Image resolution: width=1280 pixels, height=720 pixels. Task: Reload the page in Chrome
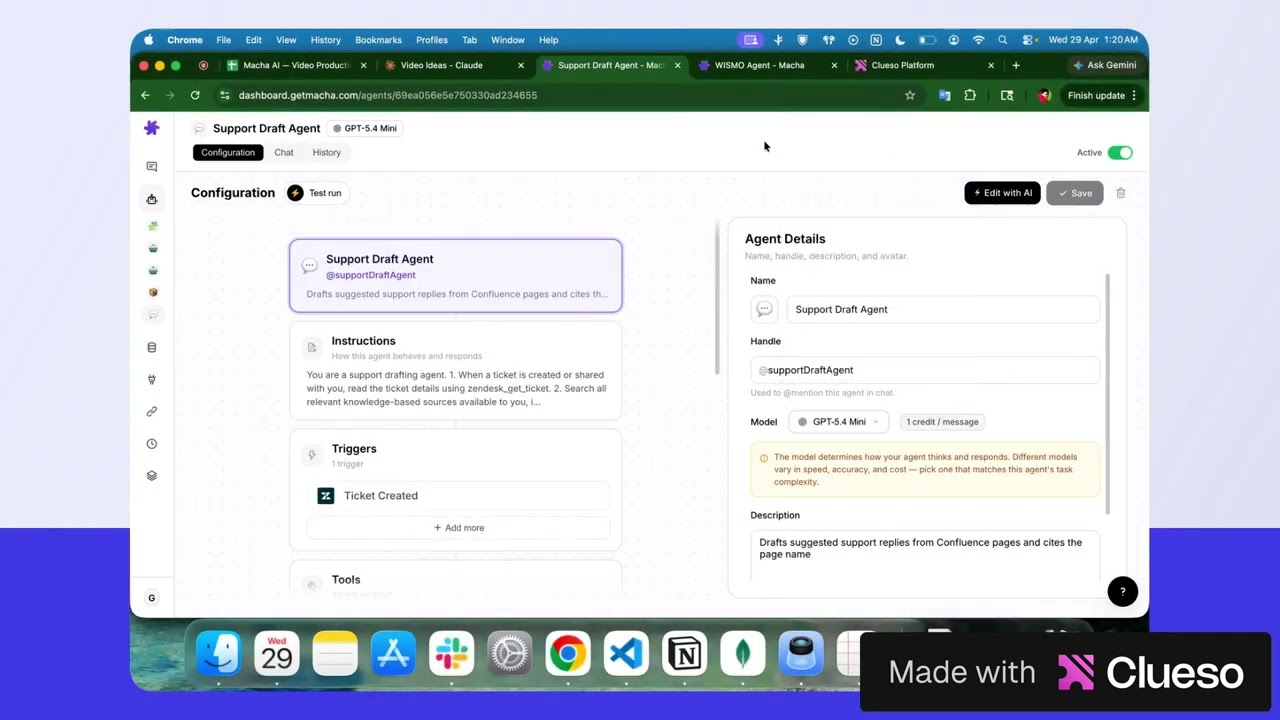click(195, 95)
